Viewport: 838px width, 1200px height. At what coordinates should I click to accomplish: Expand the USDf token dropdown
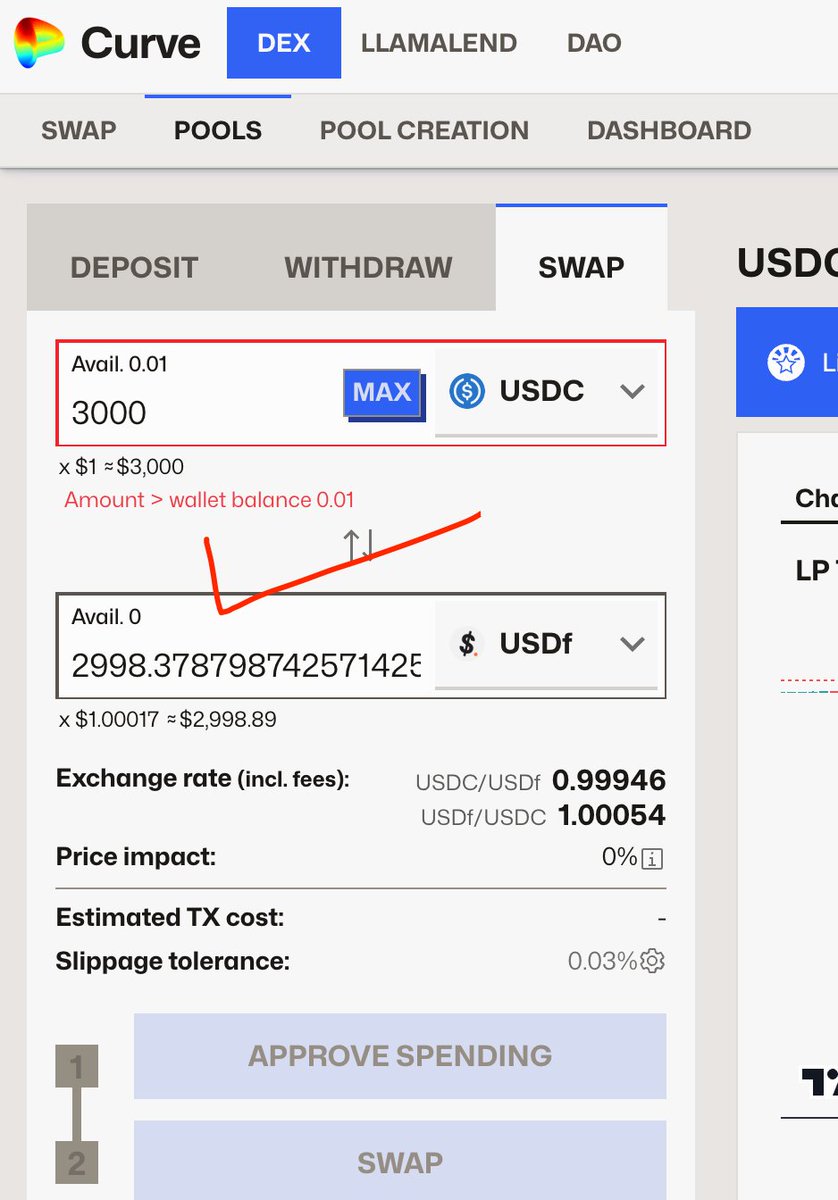click(x=632, y=643)
